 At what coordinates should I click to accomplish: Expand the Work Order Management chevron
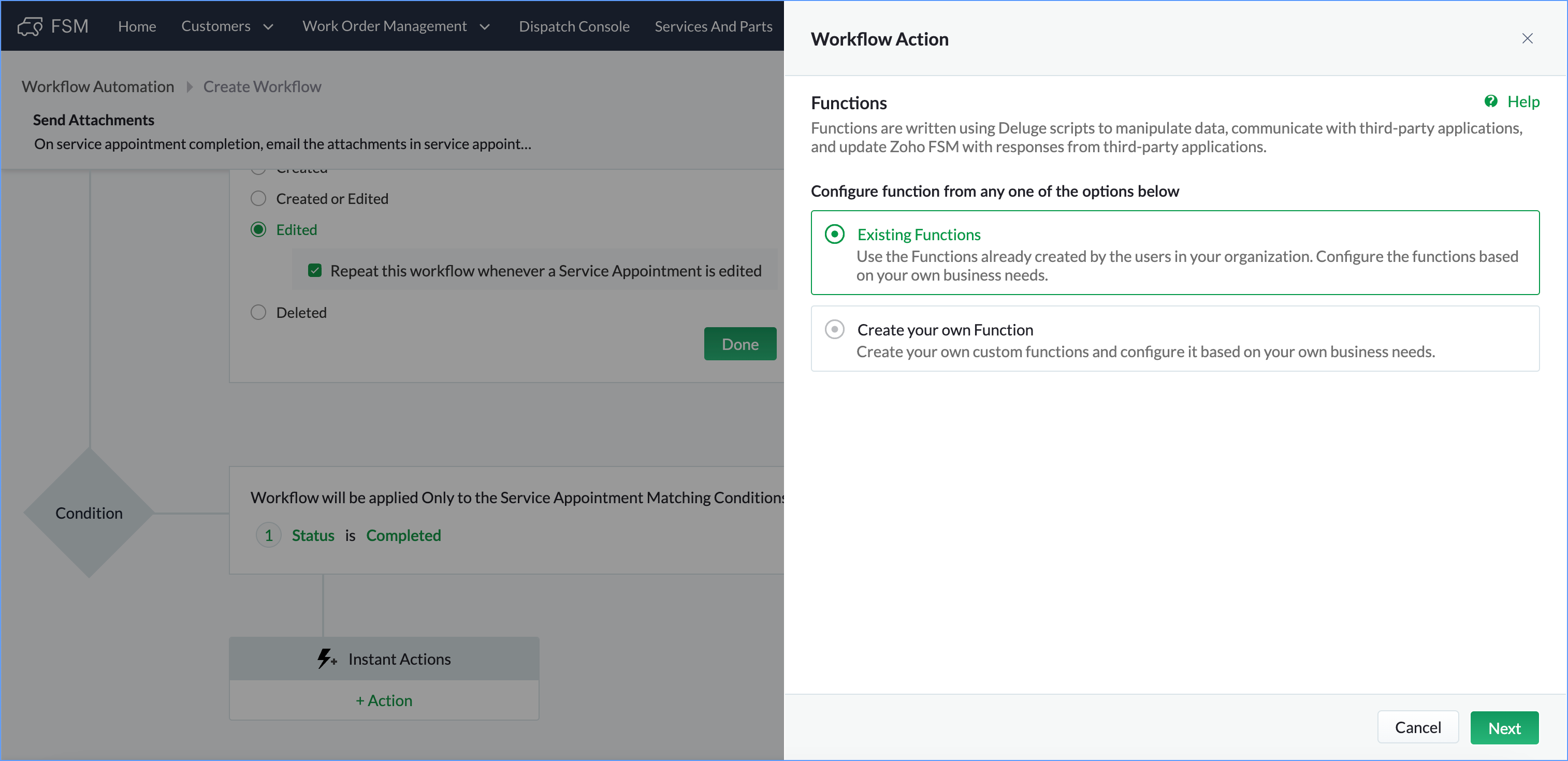(x=485, y=27)
